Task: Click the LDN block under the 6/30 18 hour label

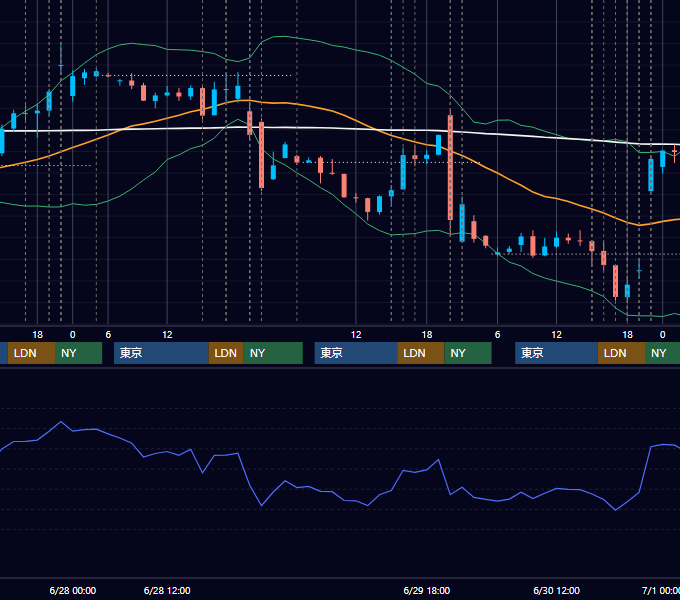Action: (x=621, y=353)
